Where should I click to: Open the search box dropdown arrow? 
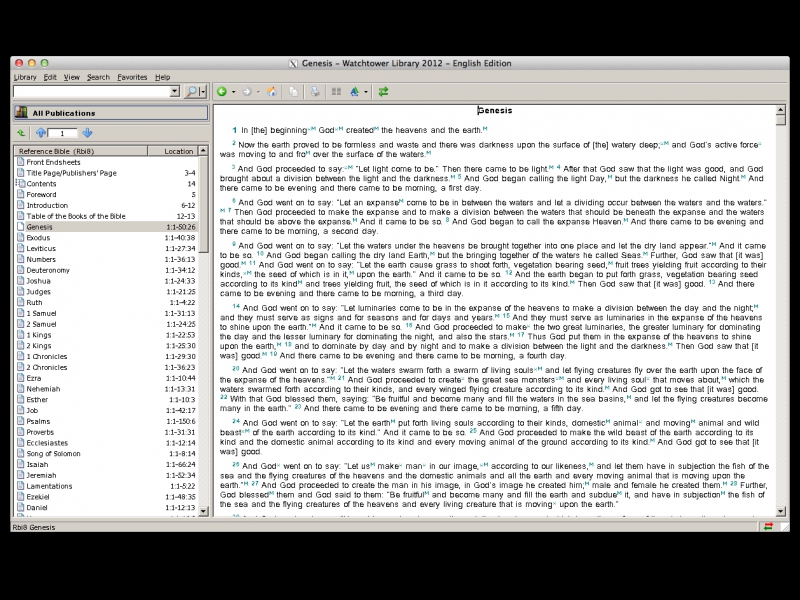[x=175, y=92]
